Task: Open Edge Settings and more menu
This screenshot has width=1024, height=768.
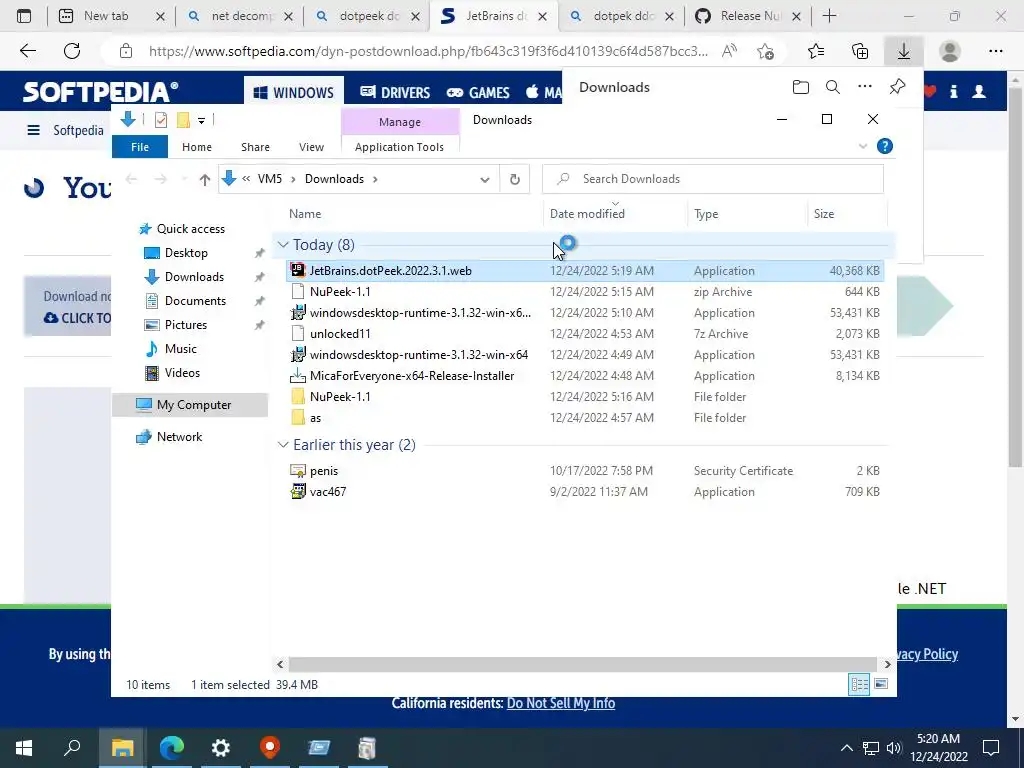Action: tap(995, 51)
